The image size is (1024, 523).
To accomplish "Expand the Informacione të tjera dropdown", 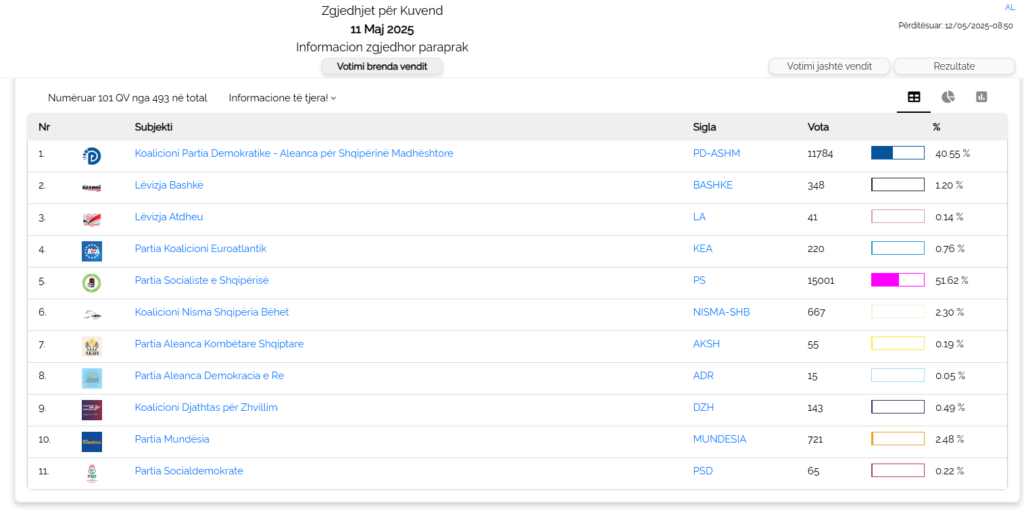I will pyautogui.click(x=282, y=98).
